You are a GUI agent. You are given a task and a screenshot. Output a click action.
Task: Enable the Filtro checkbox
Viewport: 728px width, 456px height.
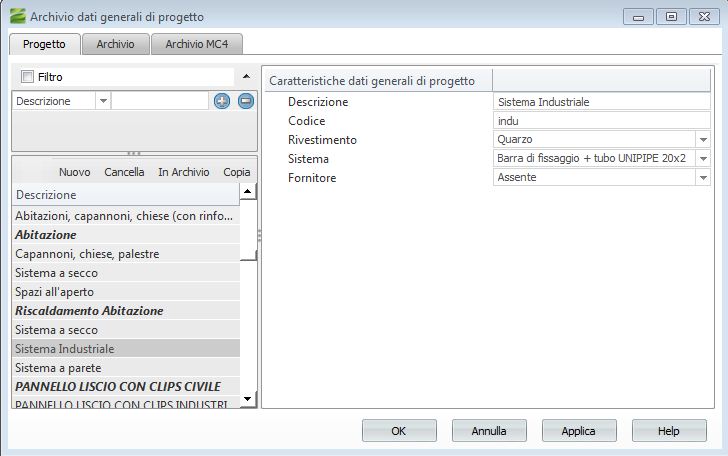(27, 77)
